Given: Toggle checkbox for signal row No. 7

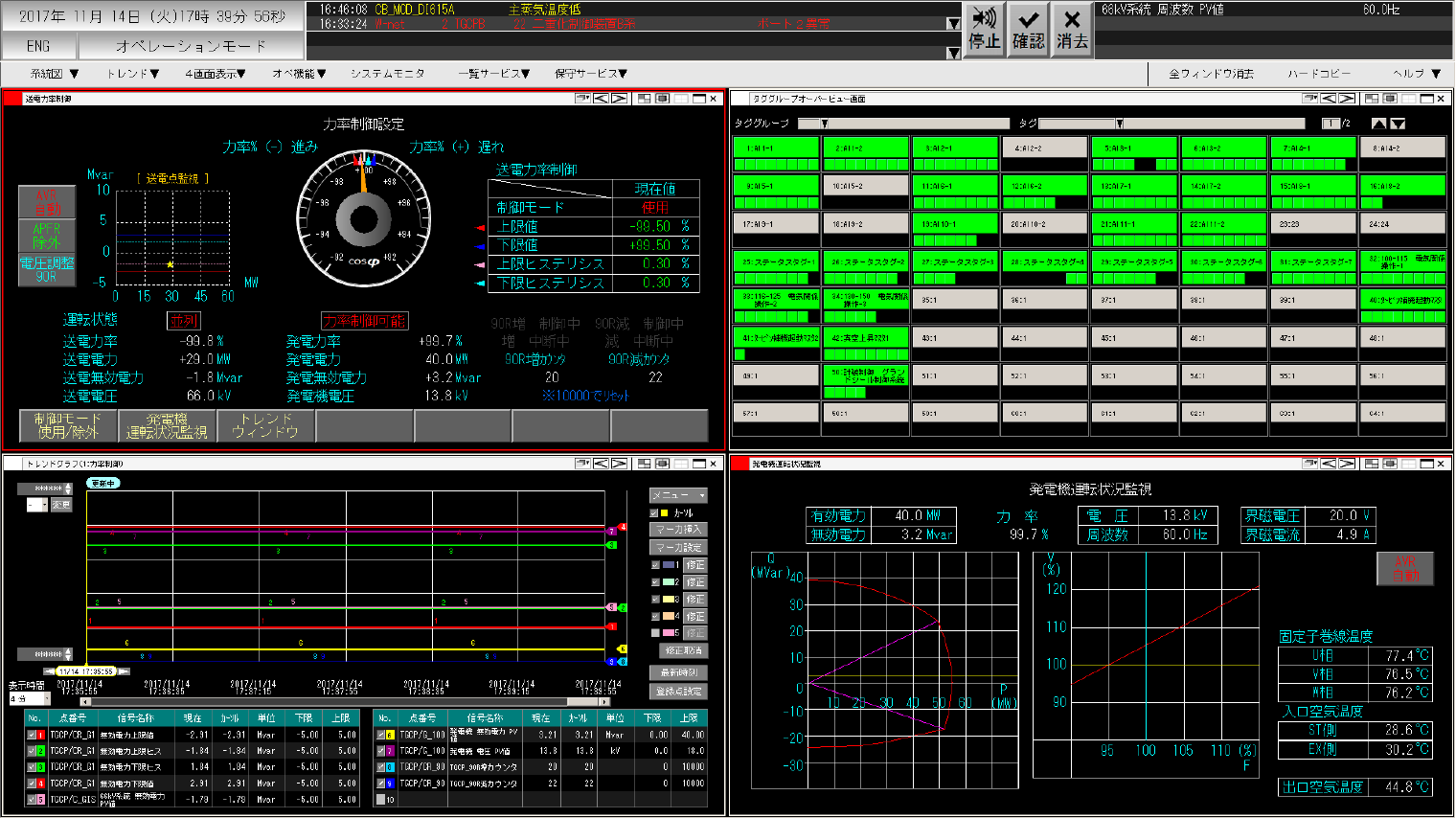Looking at the screenshot, I should (380, 751).
